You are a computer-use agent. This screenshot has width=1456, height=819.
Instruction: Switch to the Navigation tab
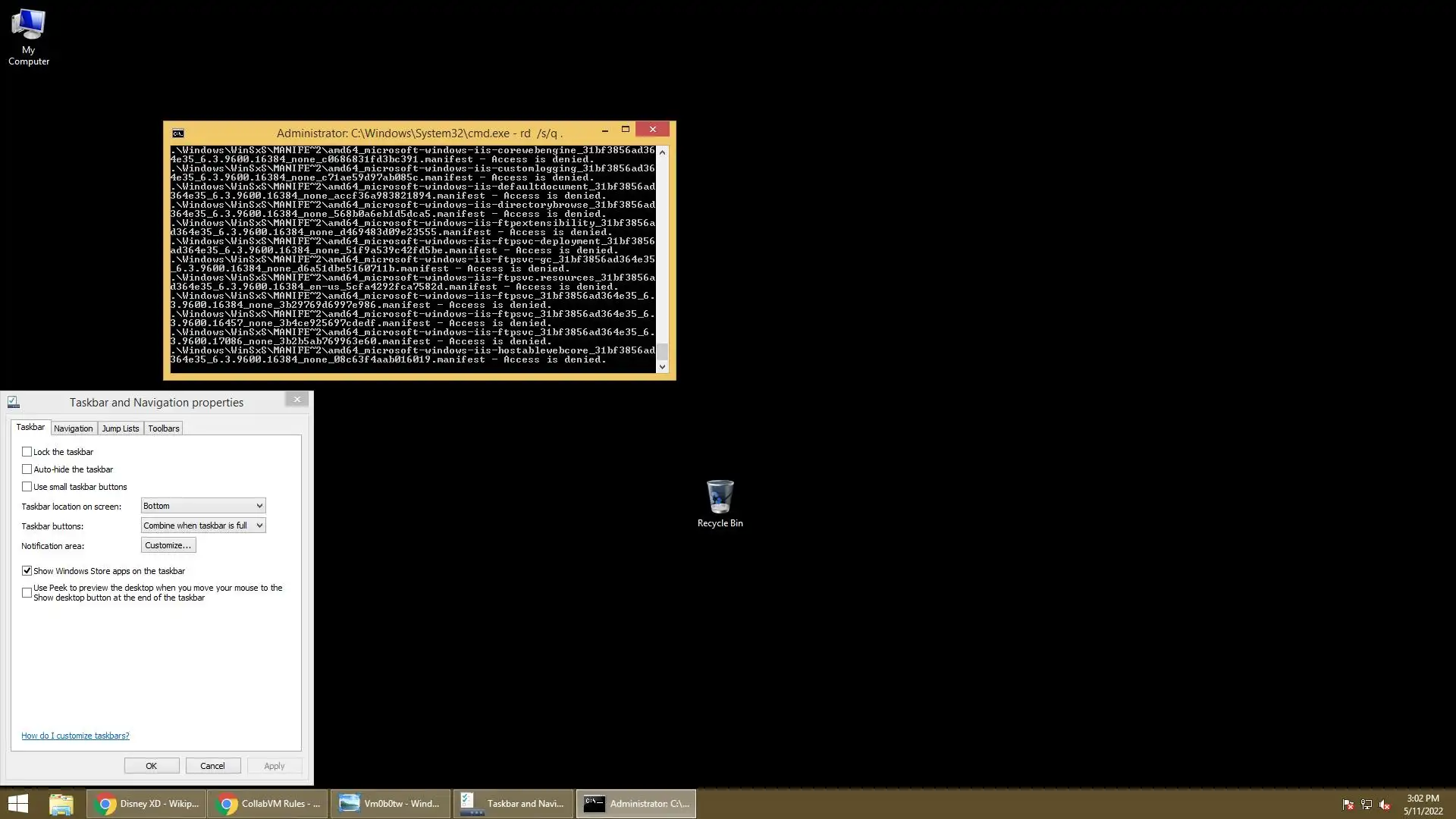tap(74, 428)
